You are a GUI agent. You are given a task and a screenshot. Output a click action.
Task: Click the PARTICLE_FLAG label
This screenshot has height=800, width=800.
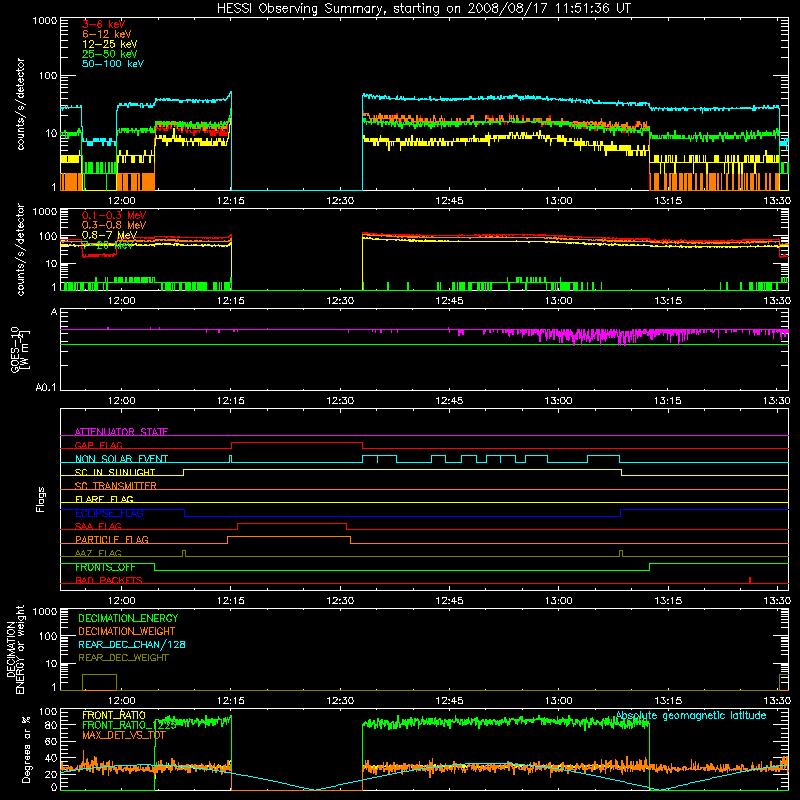112,540
